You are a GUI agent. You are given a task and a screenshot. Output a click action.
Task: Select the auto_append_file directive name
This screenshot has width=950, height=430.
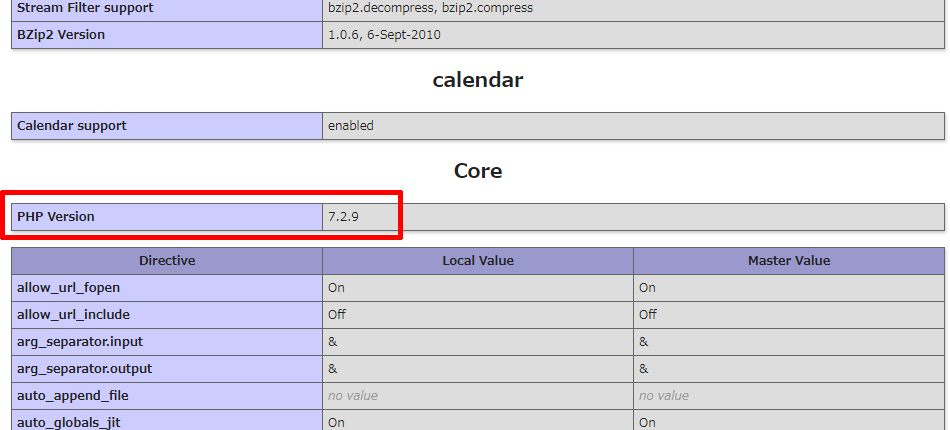pos(72,396)
